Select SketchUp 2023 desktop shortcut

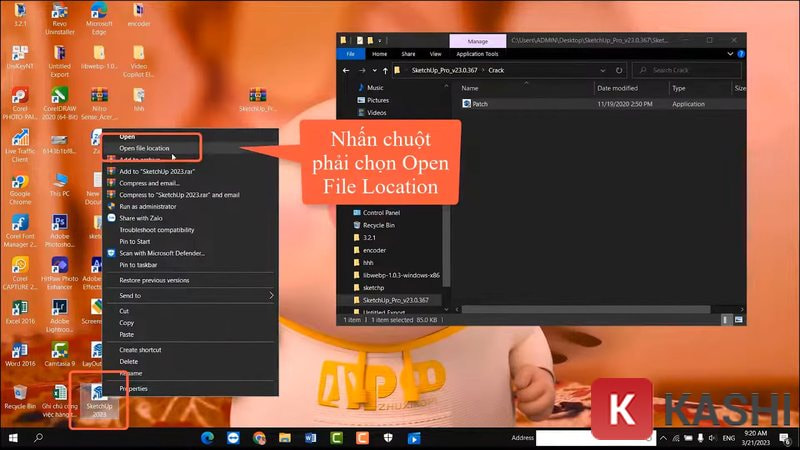tap(99, 401)
